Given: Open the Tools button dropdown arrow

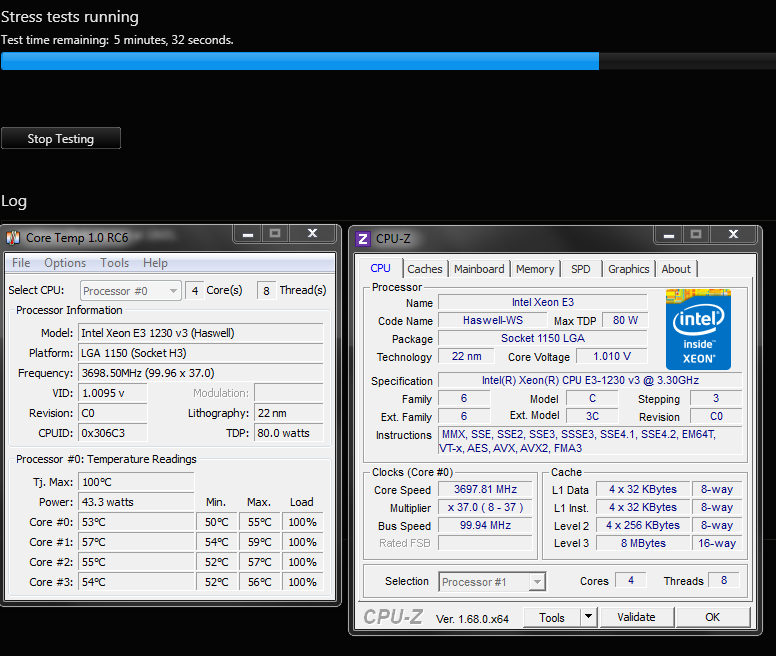Looking at the screenshot, I should coord(588,617).
